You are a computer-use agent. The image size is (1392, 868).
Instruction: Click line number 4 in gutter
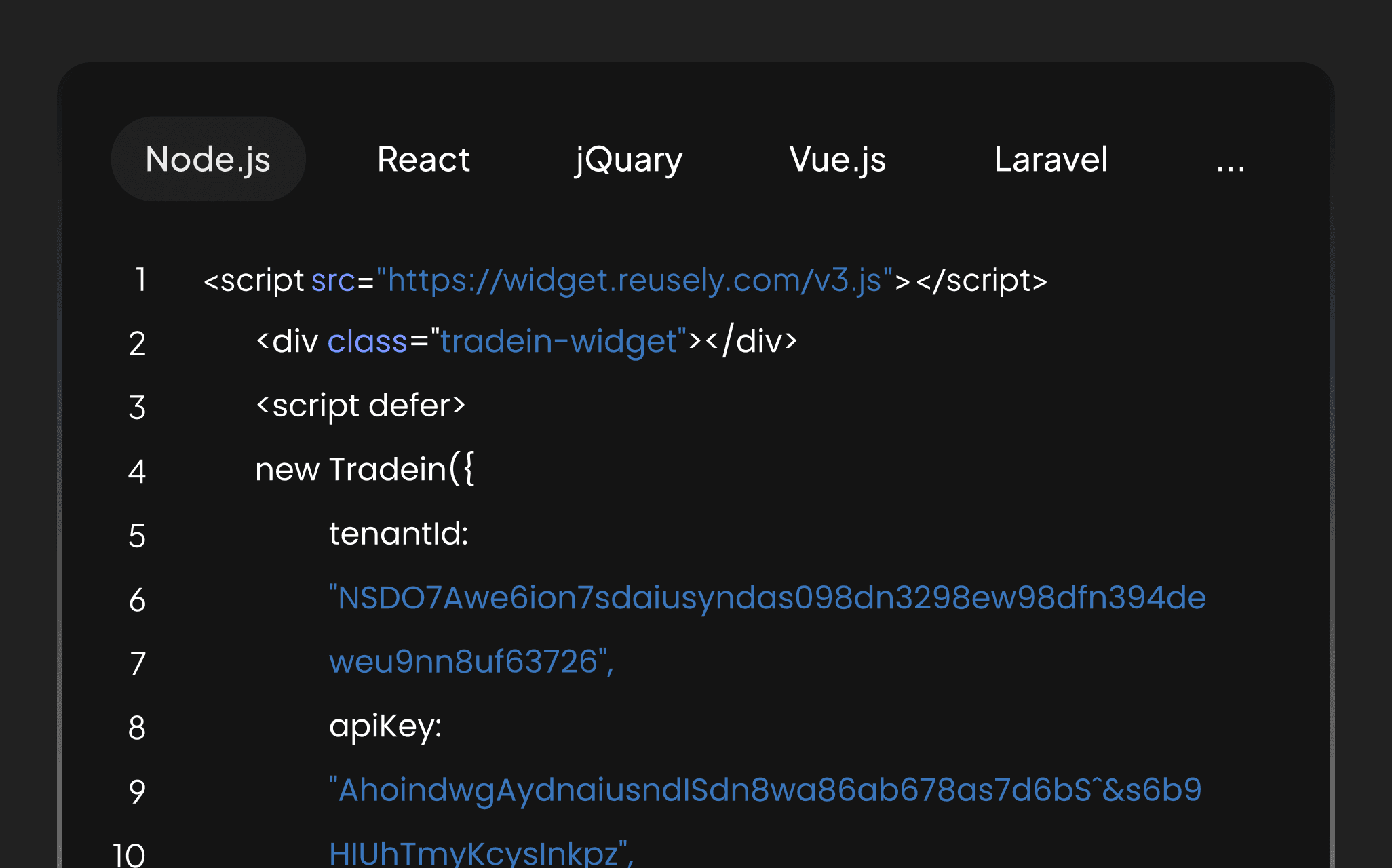[x=137, y=471]
